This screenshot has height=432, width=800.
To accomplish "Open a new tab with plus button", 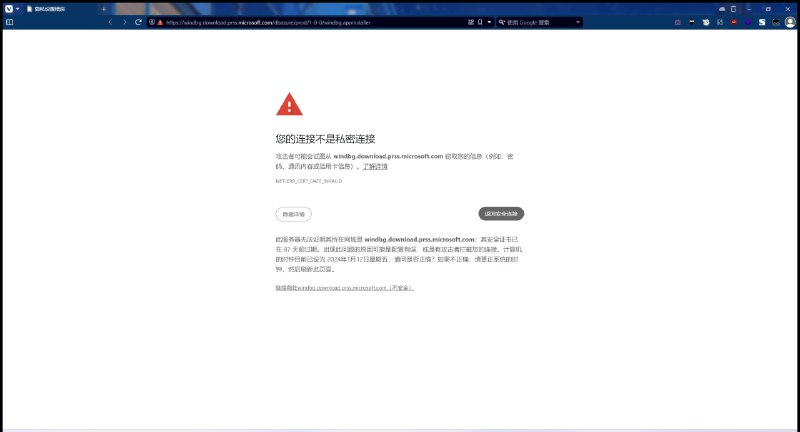I will click(104, 9).
